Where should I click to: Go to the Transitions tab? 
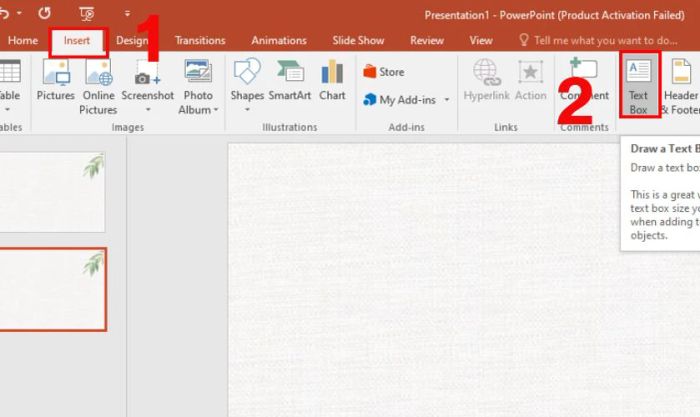tap(200, 41)
